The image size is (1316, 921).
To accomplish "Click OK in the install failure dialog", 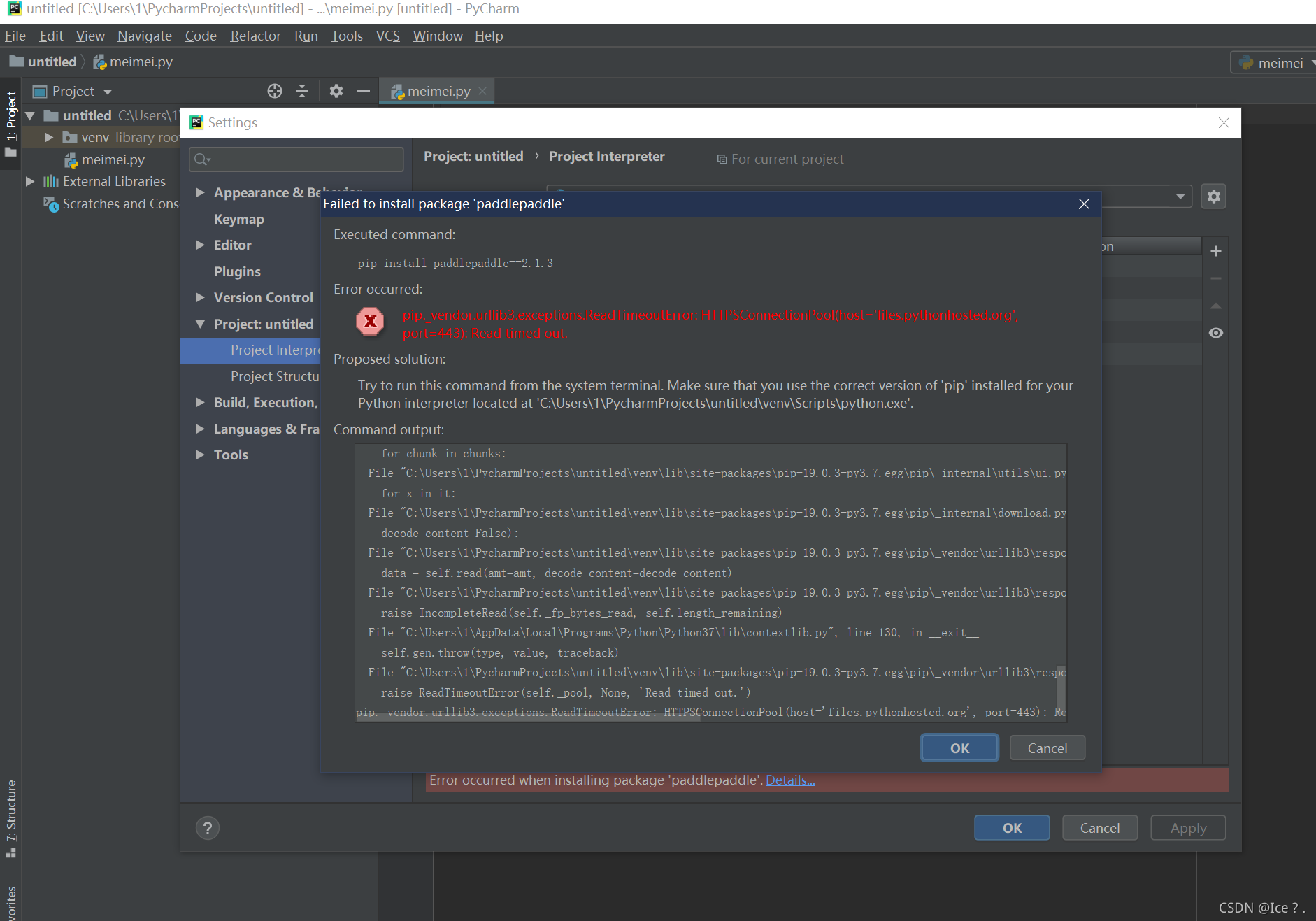I will tap(959, 748).
